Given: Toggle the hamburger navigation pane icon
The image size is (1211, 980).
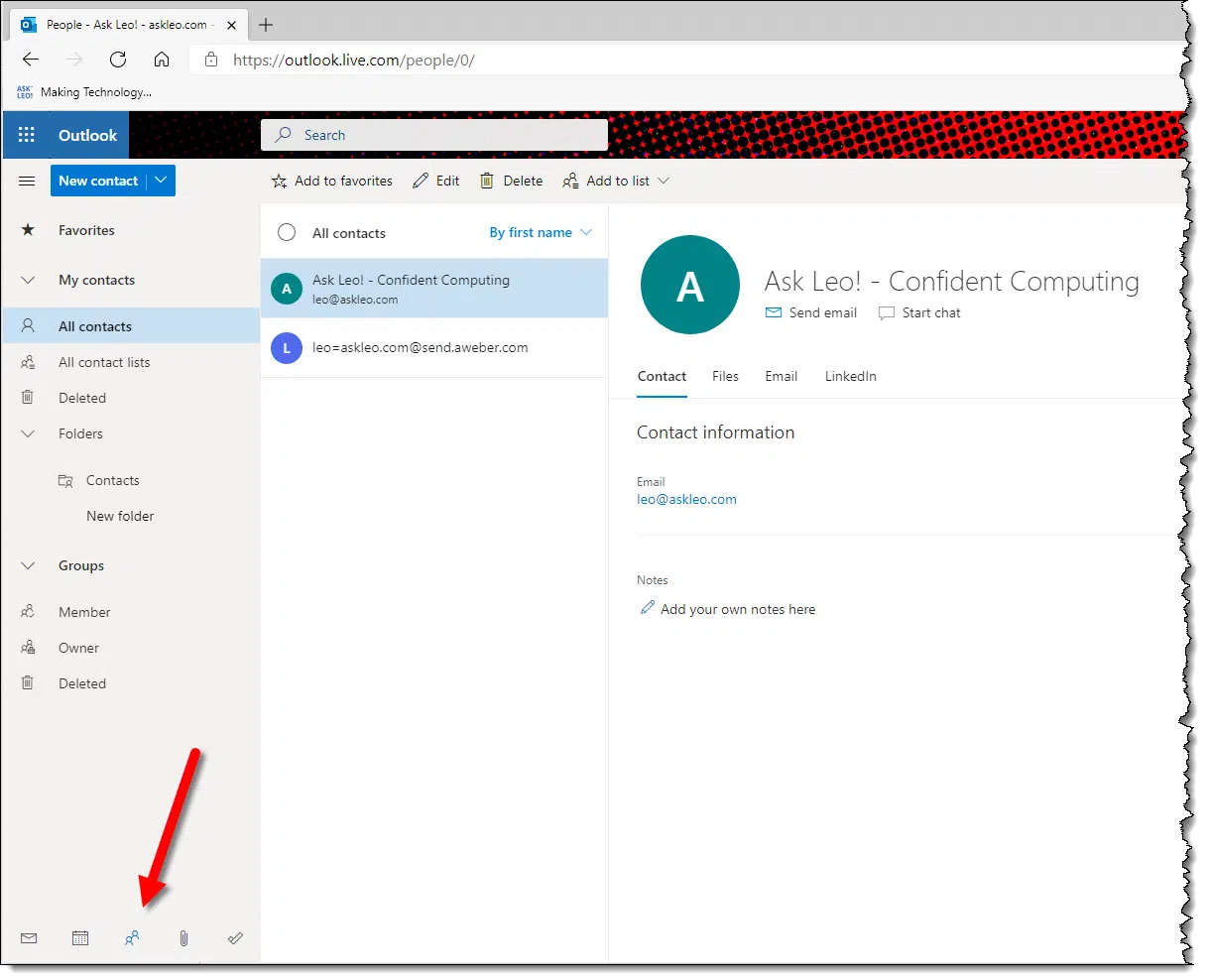Looking at the screenshot, I should click(28, 181).
